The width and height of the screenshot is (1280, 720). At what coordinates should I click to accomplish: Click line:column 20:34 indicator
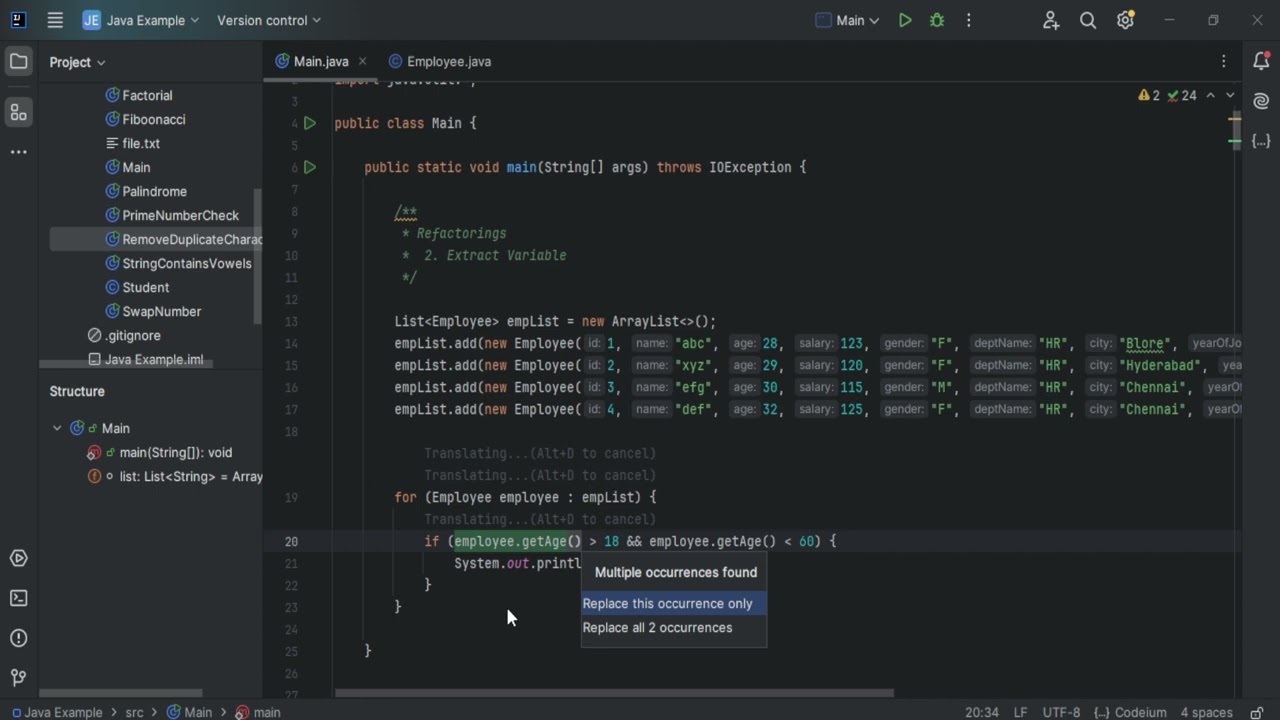(x=982, y=712)
